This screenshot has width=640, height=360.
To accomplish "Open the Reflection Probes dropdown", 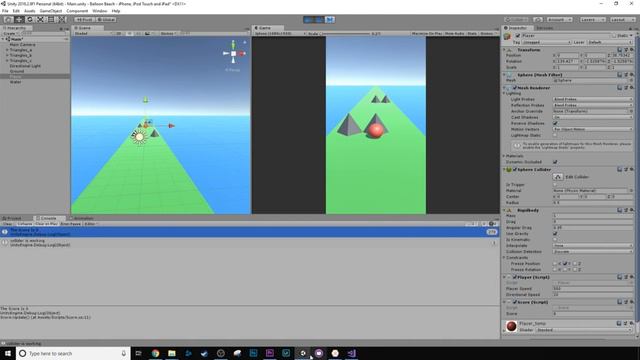I will coord(593,105).
